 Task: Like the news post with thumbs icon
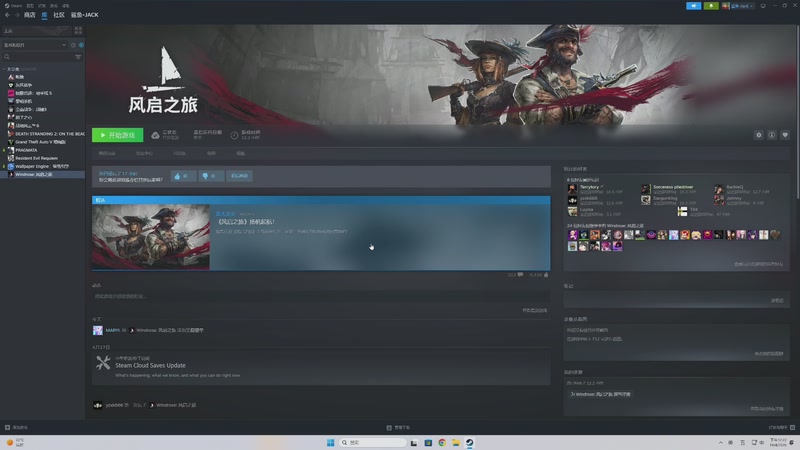[546, 275]
